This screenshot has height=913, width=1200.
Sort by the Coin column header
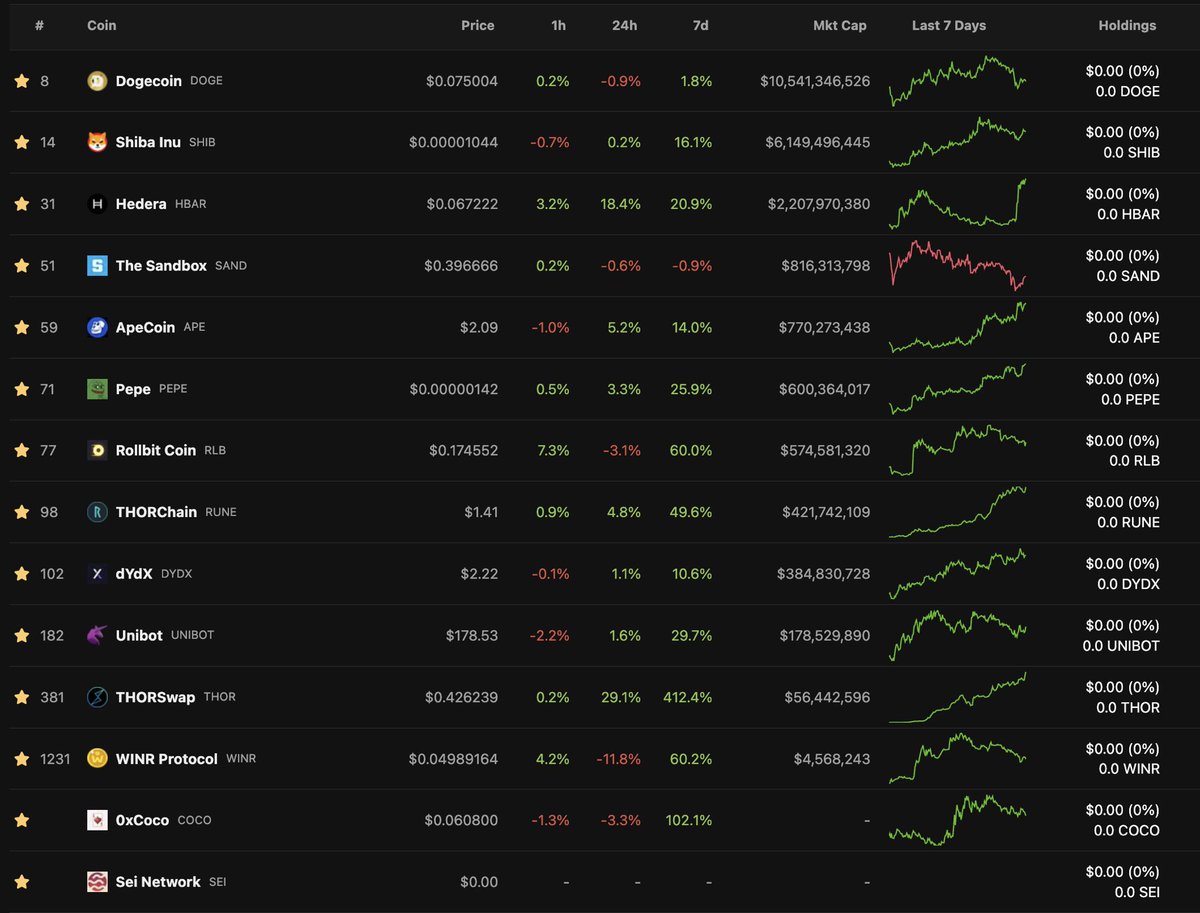(x=102, y=26)
